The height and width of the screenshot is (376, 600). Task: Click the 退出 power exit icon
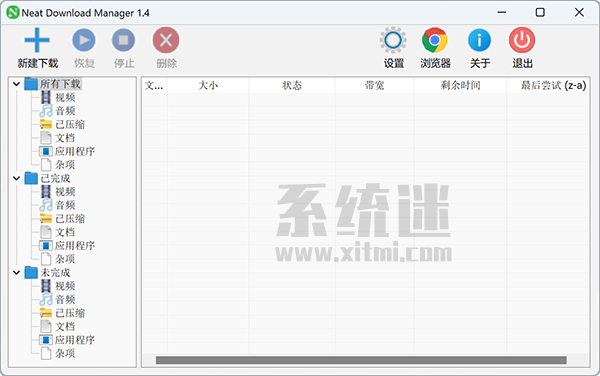pyautogui.click(x=522, y=40)
